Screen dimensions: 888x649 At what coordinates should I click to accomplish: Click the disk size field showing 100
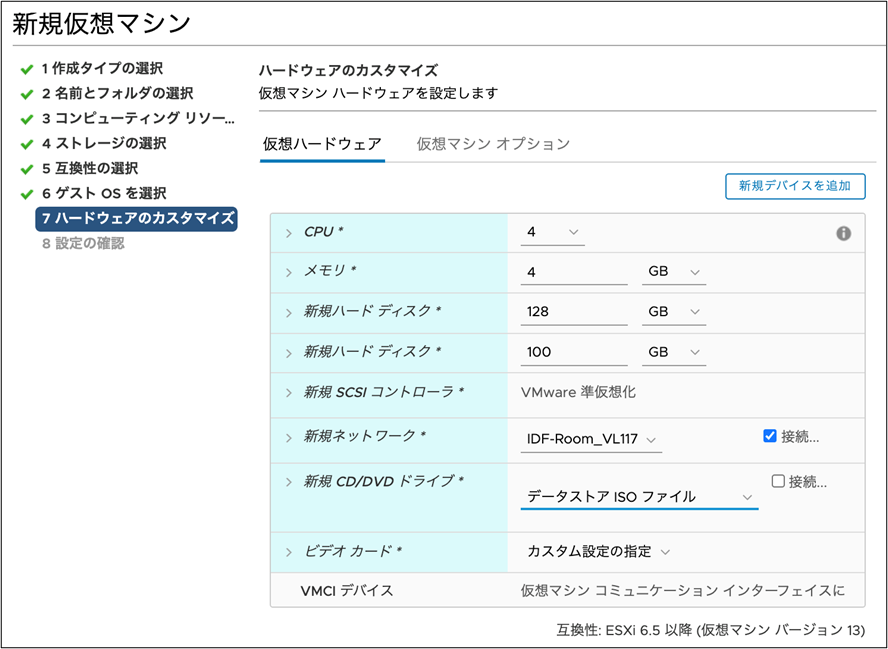pyautogui.click(x=574, y=352)
